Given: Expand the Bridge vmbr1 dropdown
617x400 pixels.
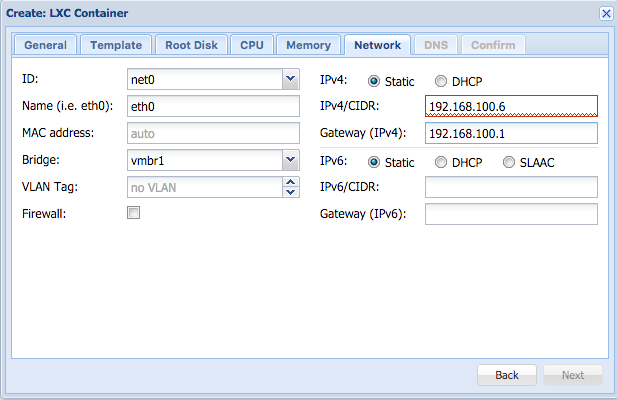Looking at the screenshot, I should [291, 160].
